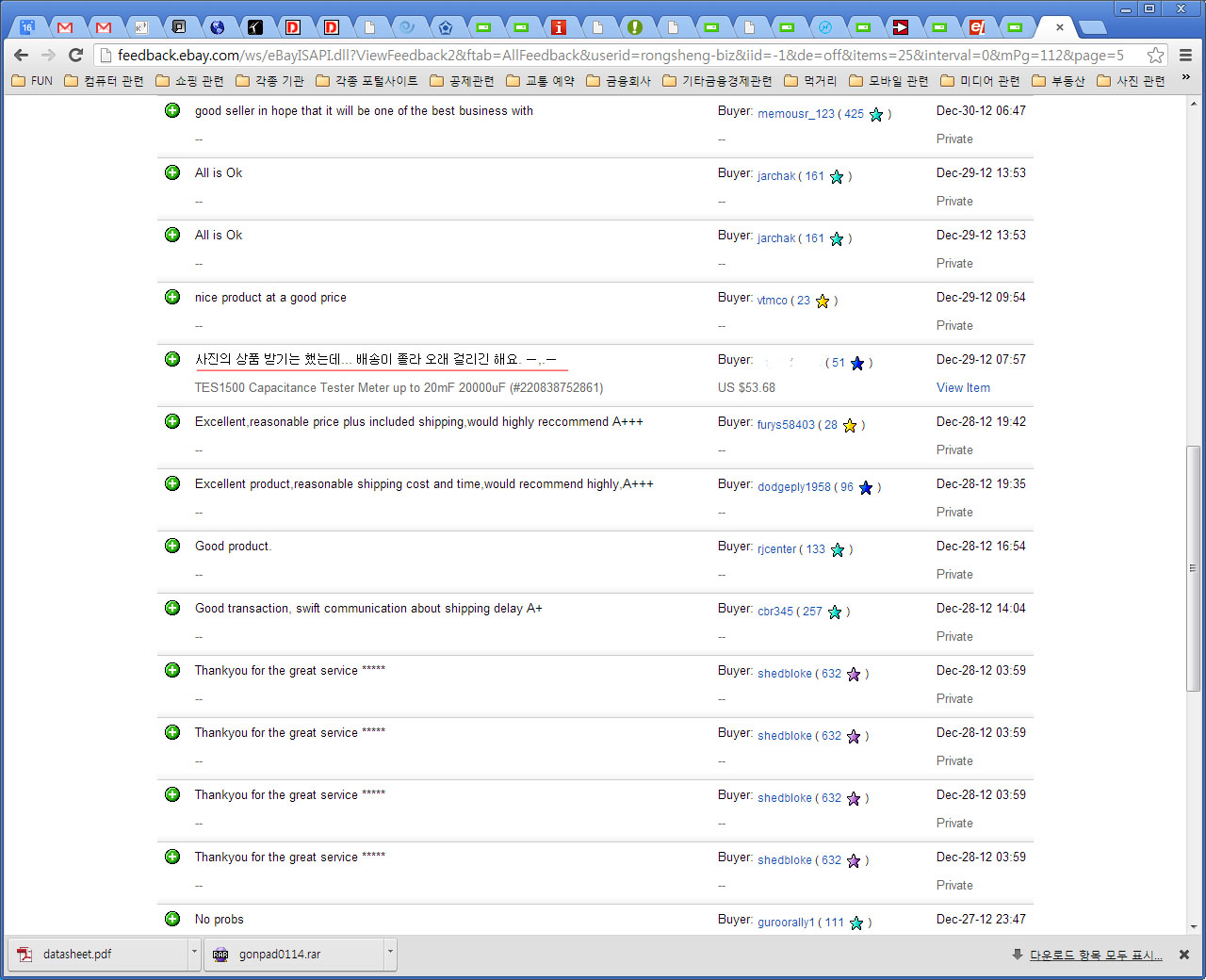The width and height of the screenshot is (1206, 980).
Task: Click the feedback.ebay.com address bar
Action: point(620,55)
